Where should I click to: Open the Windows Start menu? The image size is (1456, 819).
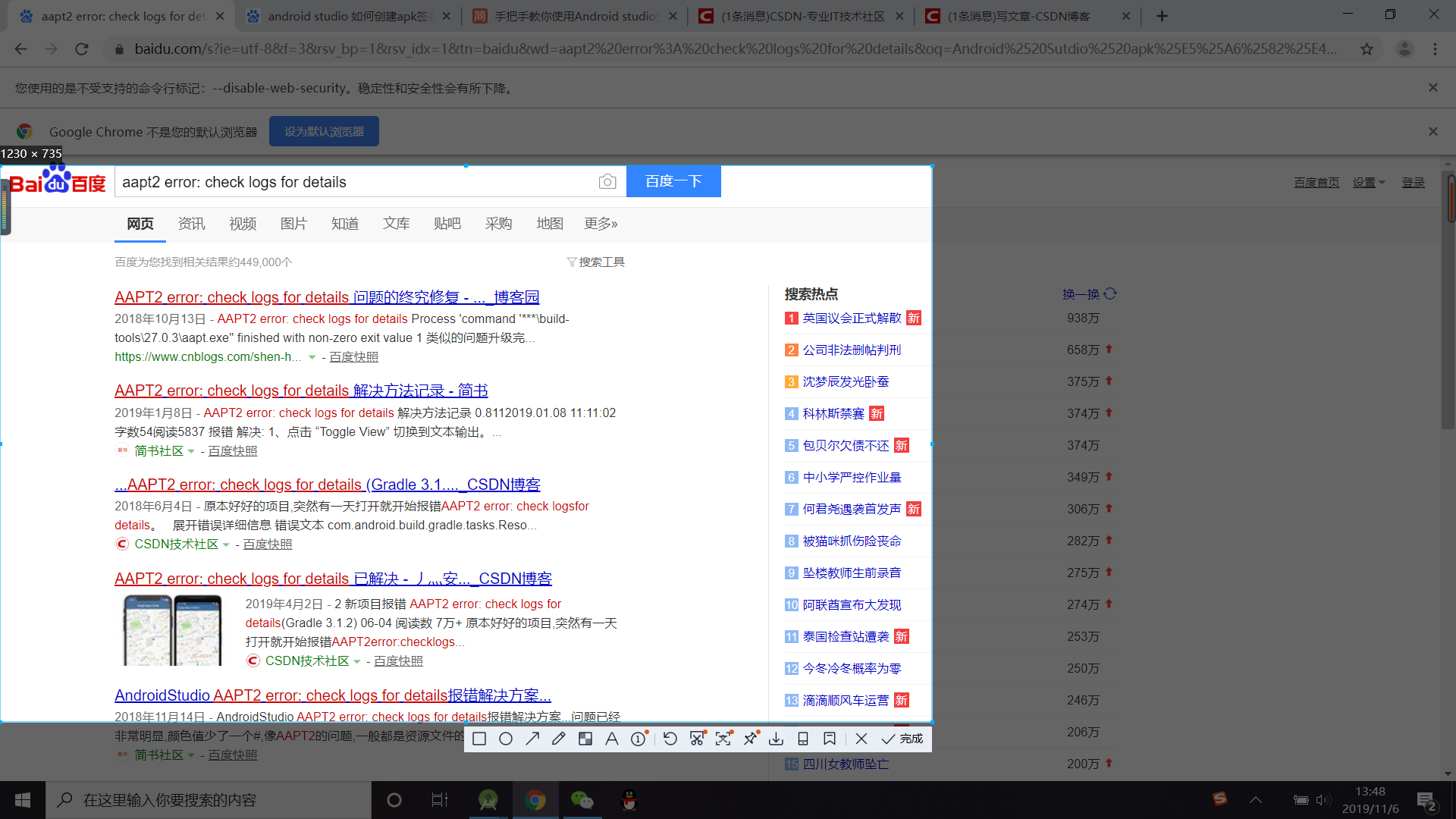click(x=23, y=800)
